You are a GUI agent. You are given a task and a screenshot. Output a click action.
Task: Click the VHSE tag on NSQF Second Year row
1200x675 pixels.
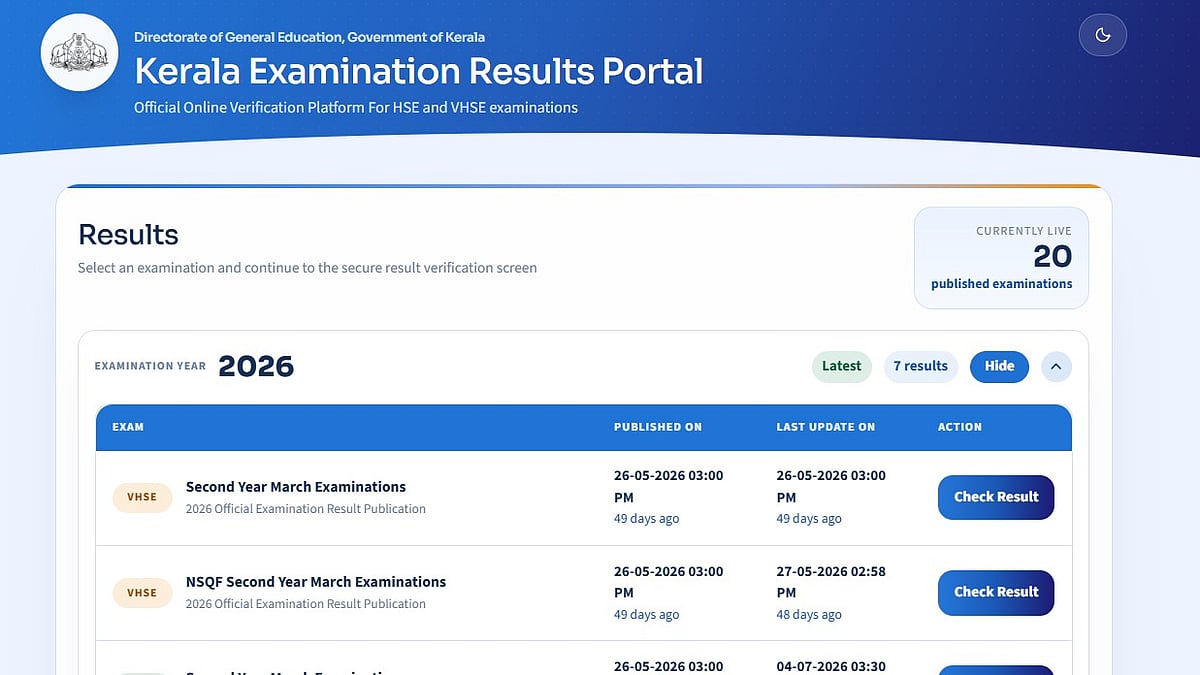[142, 592]
